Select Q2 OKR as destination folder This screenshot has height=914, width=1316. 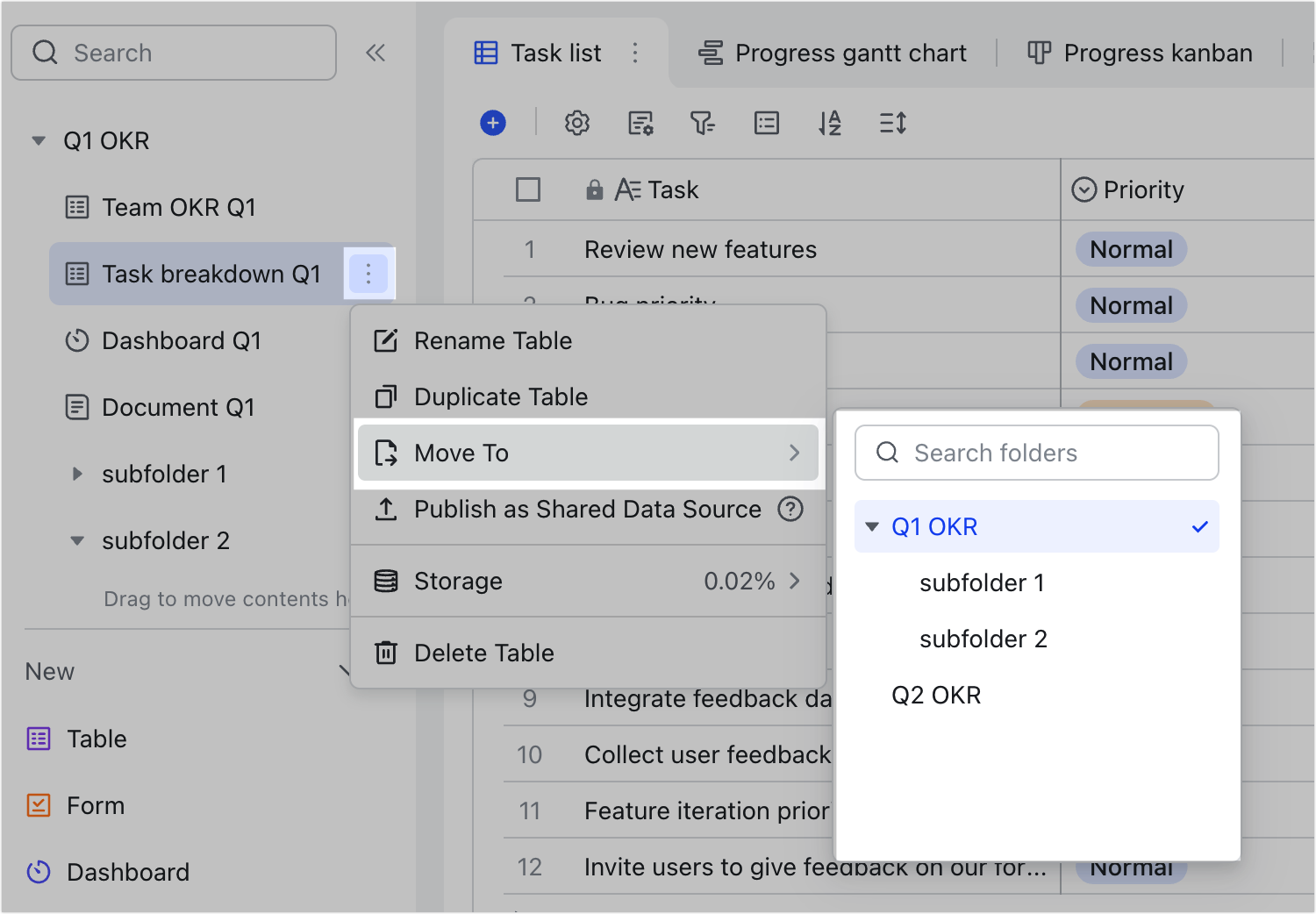936,695
